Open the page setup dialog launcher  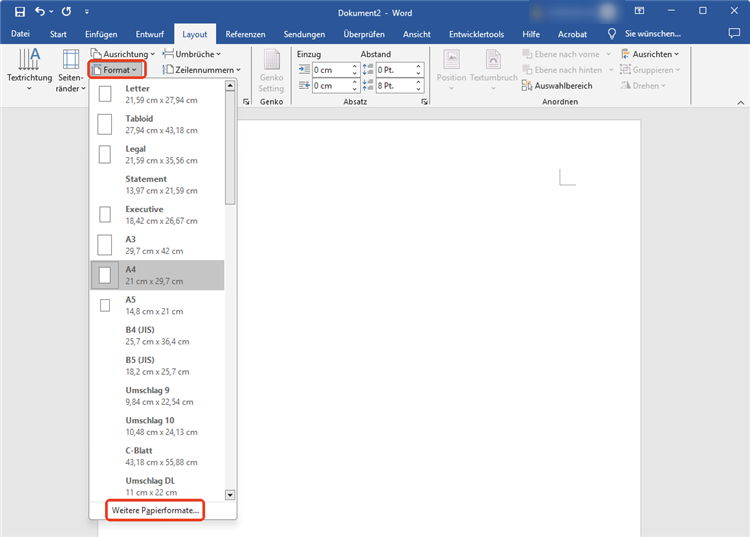tap(246, 102)
